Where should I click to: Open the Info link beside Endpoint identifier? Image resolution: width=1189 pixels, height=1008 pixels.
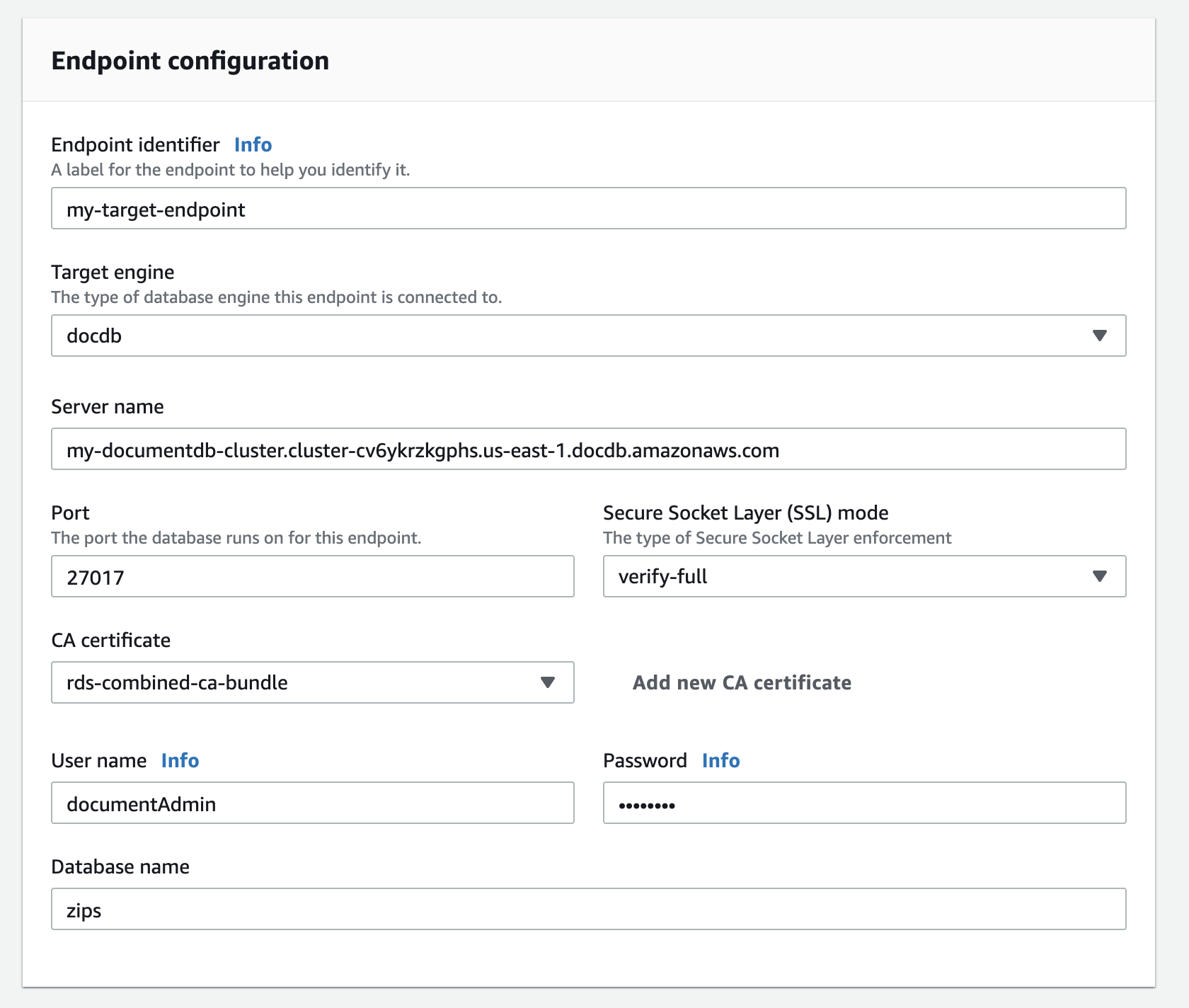click(253, 144)
